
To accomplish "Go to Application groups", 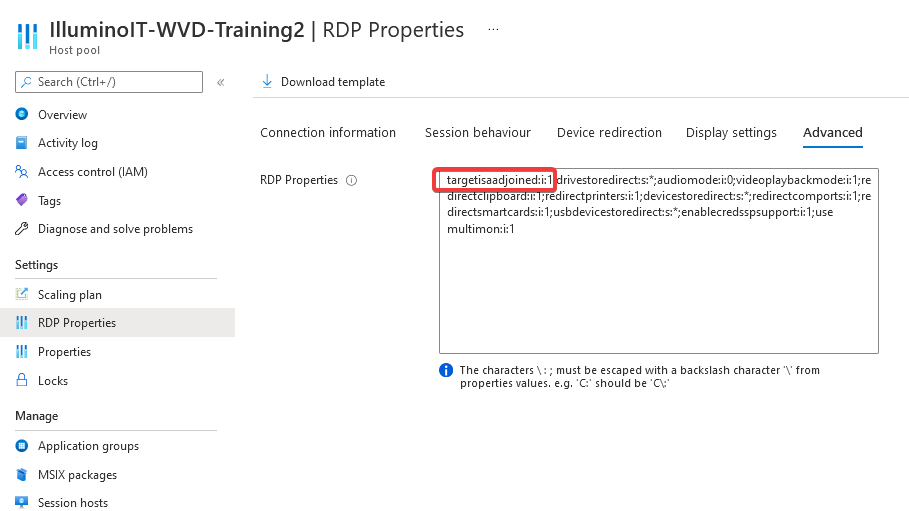I will pyautogui.click(x=88, y=445).
